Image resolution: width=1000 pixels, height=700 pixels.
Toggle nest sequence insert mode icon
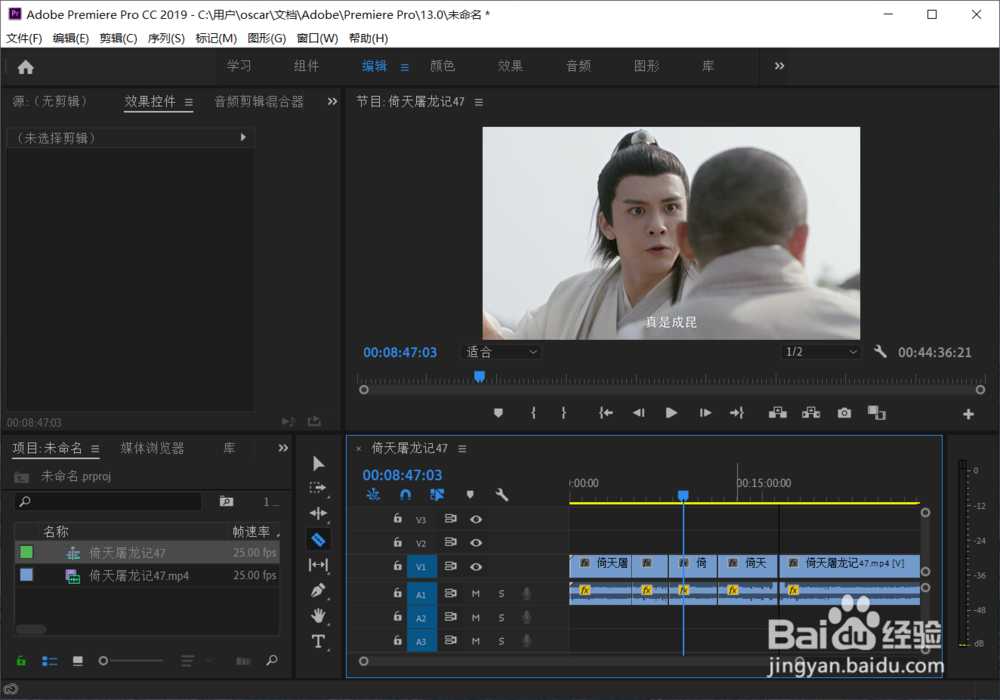click(x=373, y=495)
